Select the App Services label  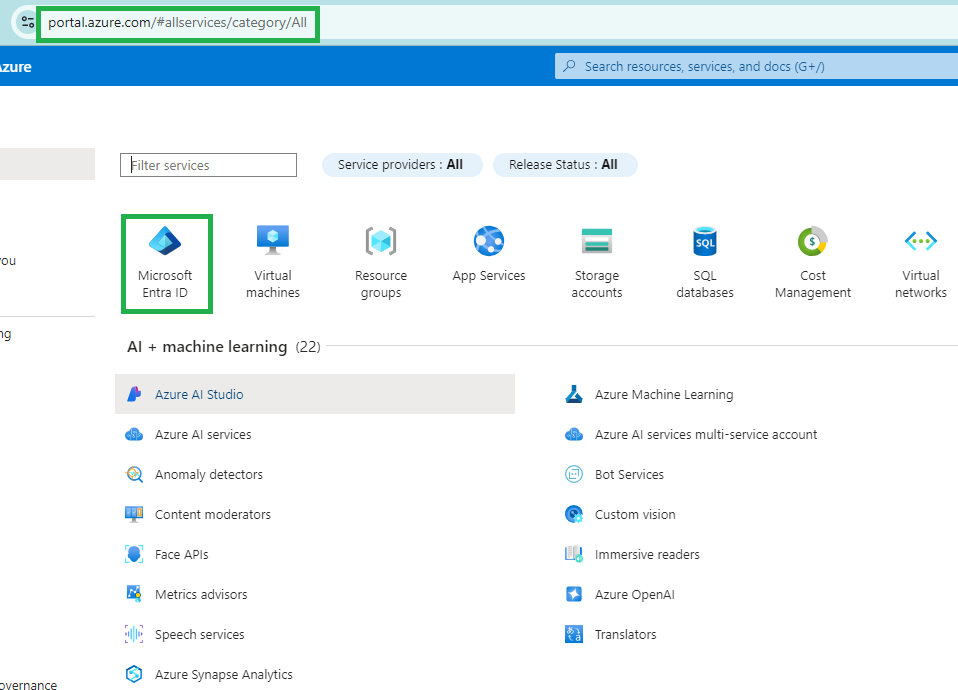click(x=489, y=276)
